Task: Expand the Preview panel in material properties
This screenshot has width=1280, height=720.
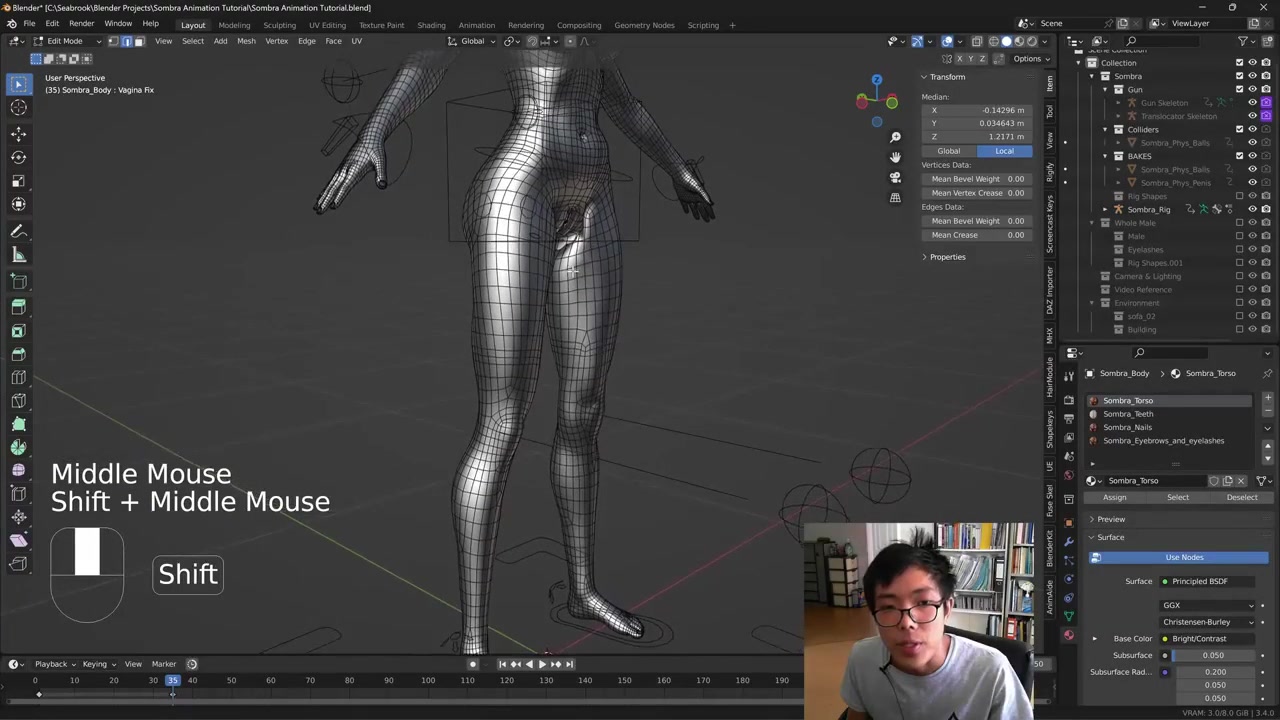Action: pyautogui.click(x=1110, y=519)
